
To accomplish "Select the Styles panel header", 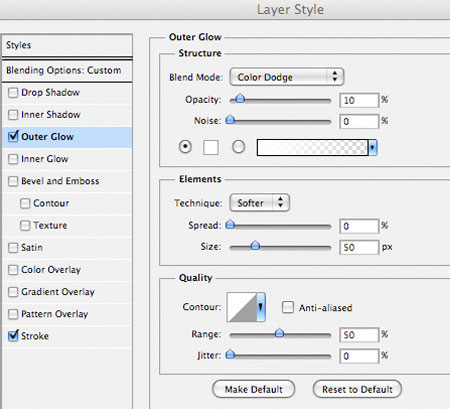I will pos(67,45).
